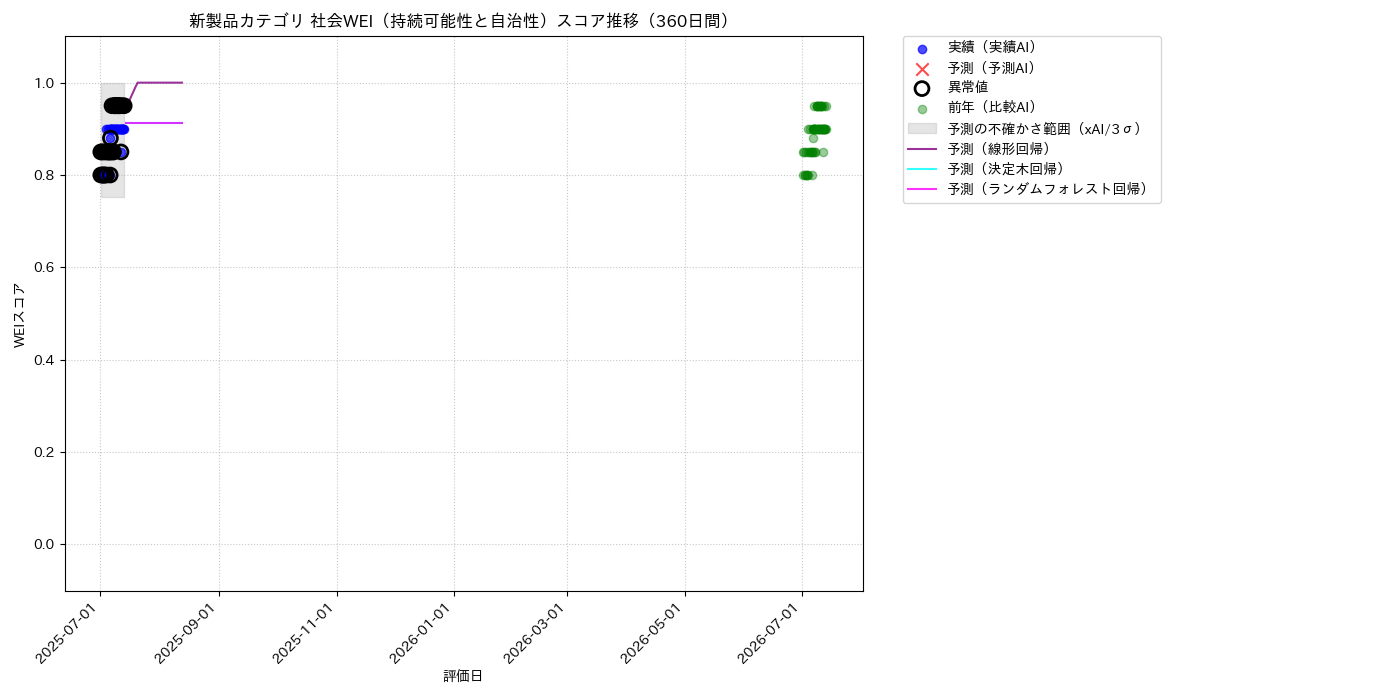Click legend label 前年（比較AI）
The width and height of the screenshot is (1400, 700).
996,108
